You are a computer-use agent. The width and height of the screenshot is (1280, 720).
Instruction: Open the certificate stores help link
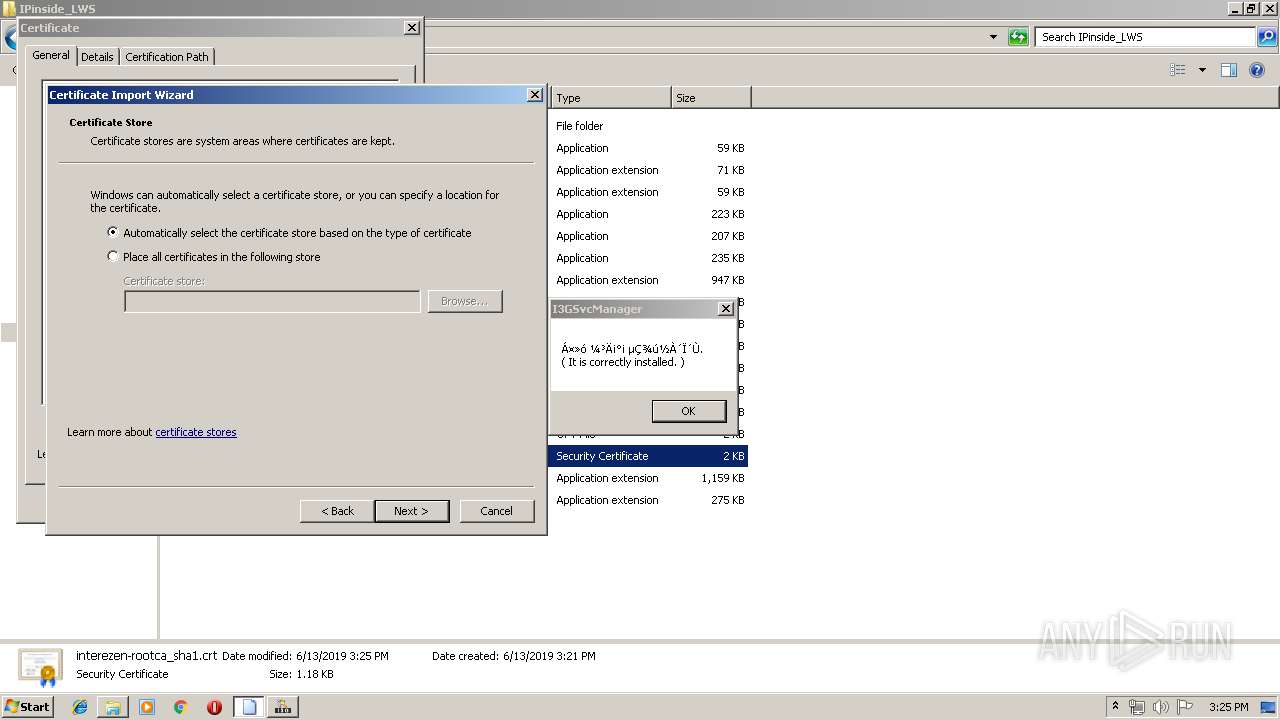(196, 432)
